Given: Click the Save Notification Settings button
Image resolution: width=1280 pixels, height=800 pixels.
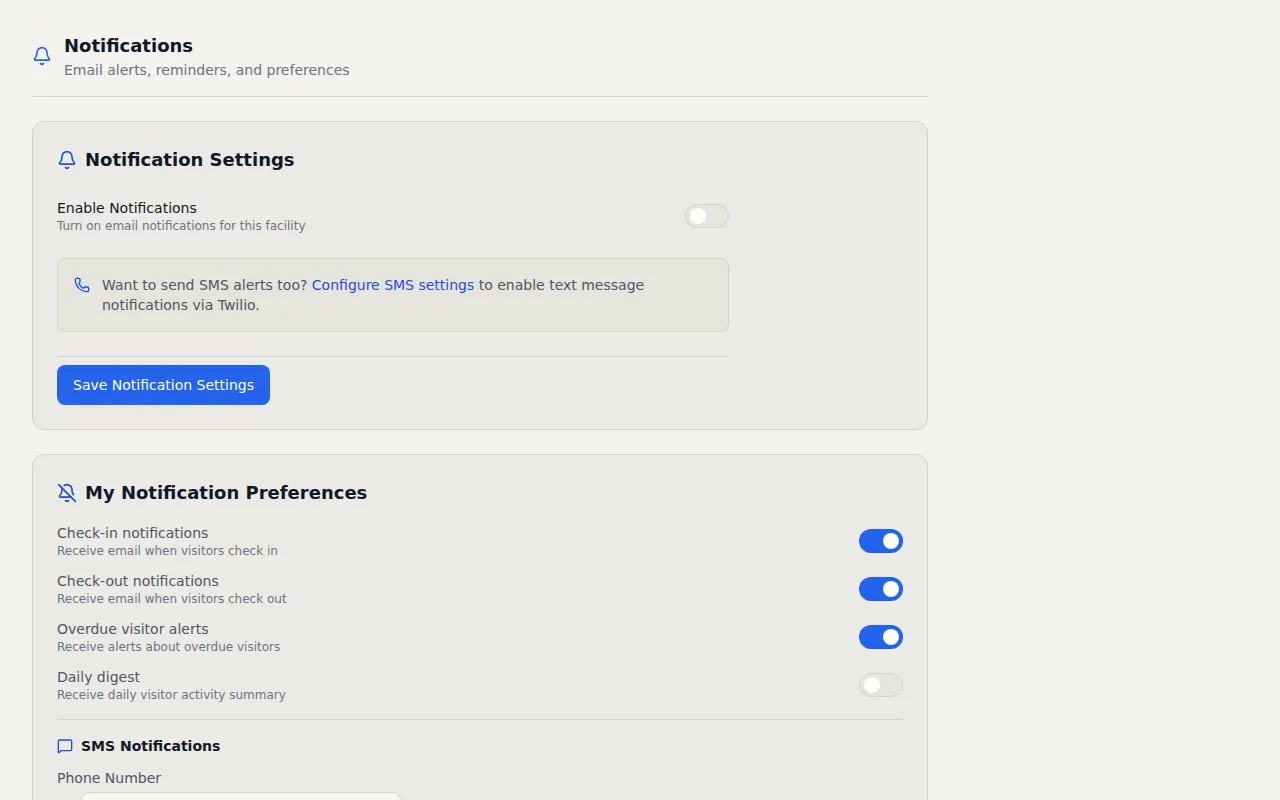Looking at the screenshot, I should pos(163,385).
